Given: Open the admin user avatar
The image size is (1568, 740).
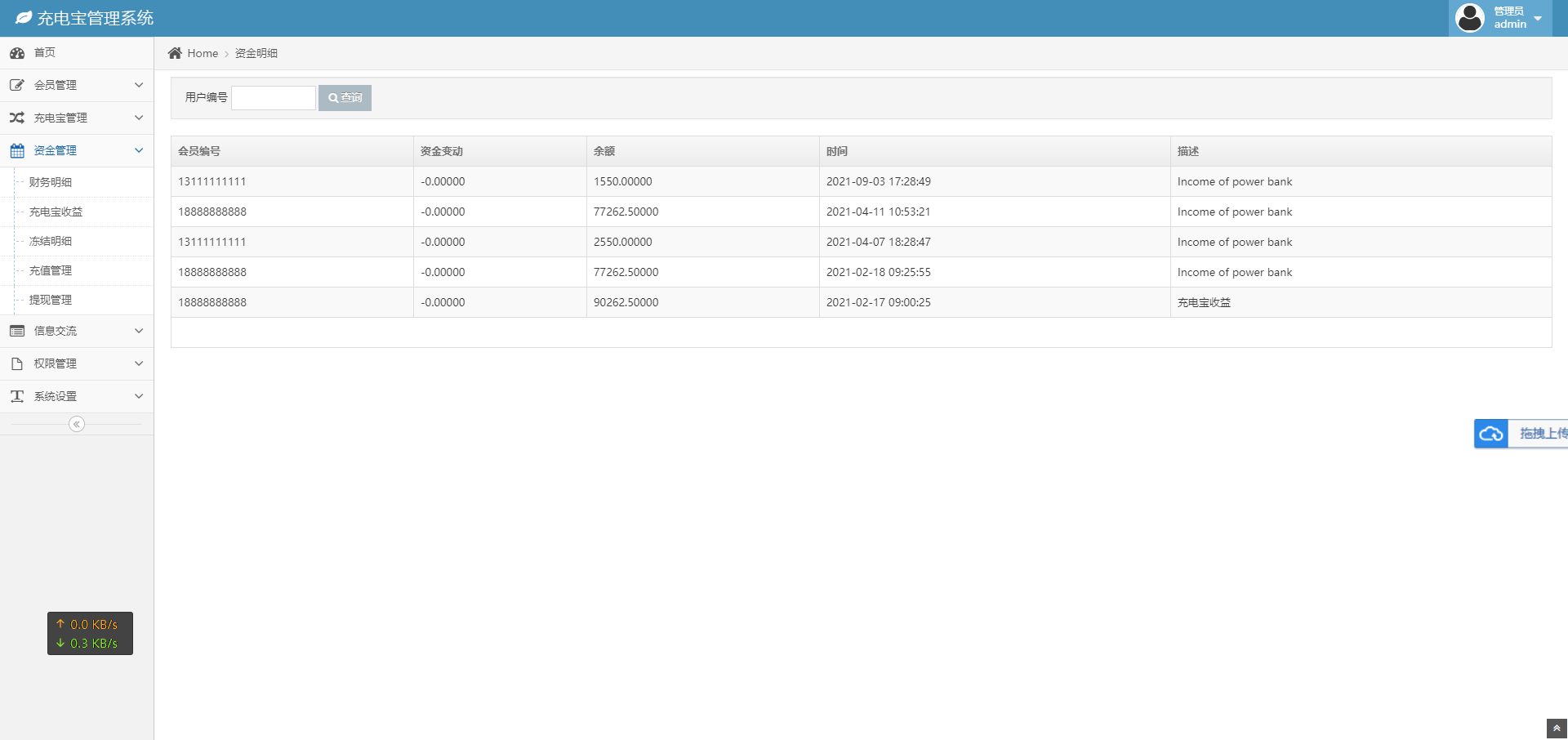Looking at the screenshot, I should pyautogui.click(x=1470, y=18).
